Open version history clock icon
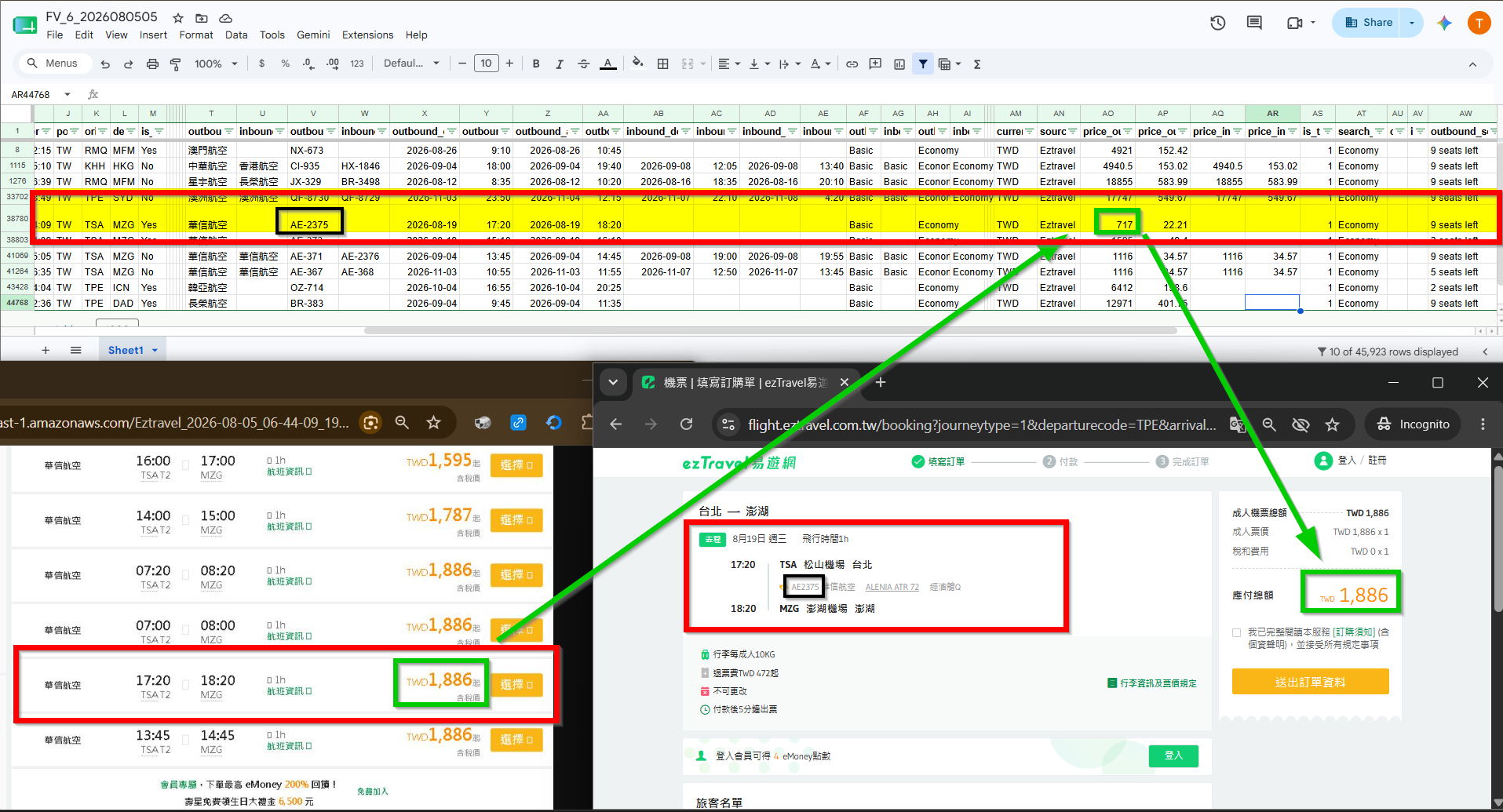The width and height of the screenshot is (1503, 812). 1218,23
